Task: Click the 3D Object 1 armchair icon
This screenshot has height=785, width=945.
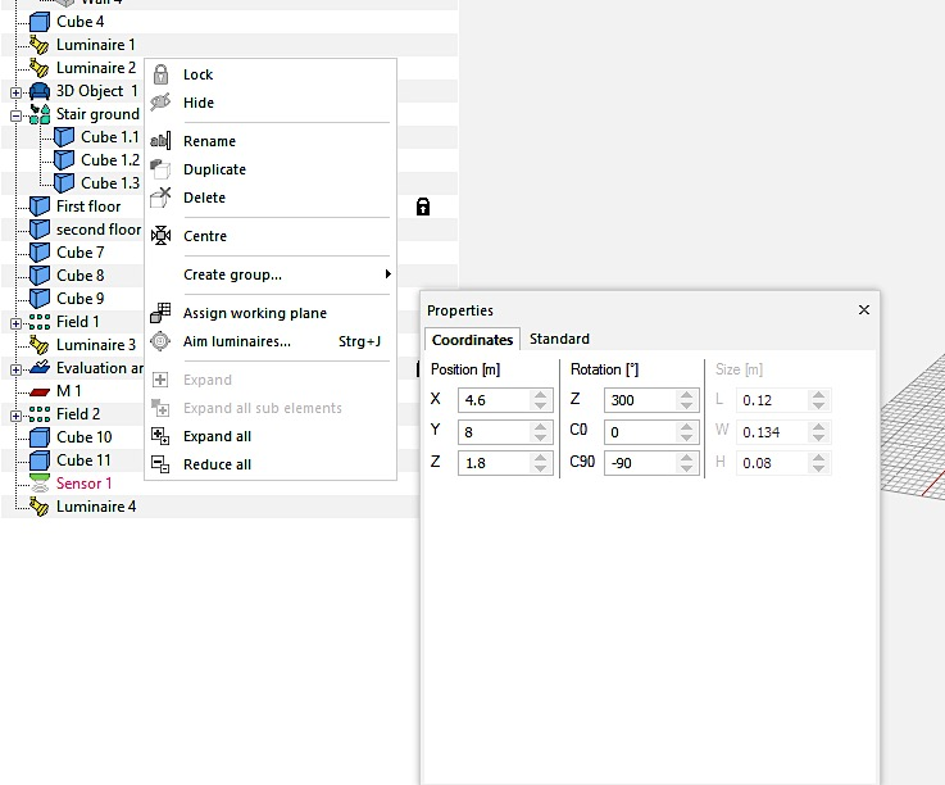Action: pos(39,91)
